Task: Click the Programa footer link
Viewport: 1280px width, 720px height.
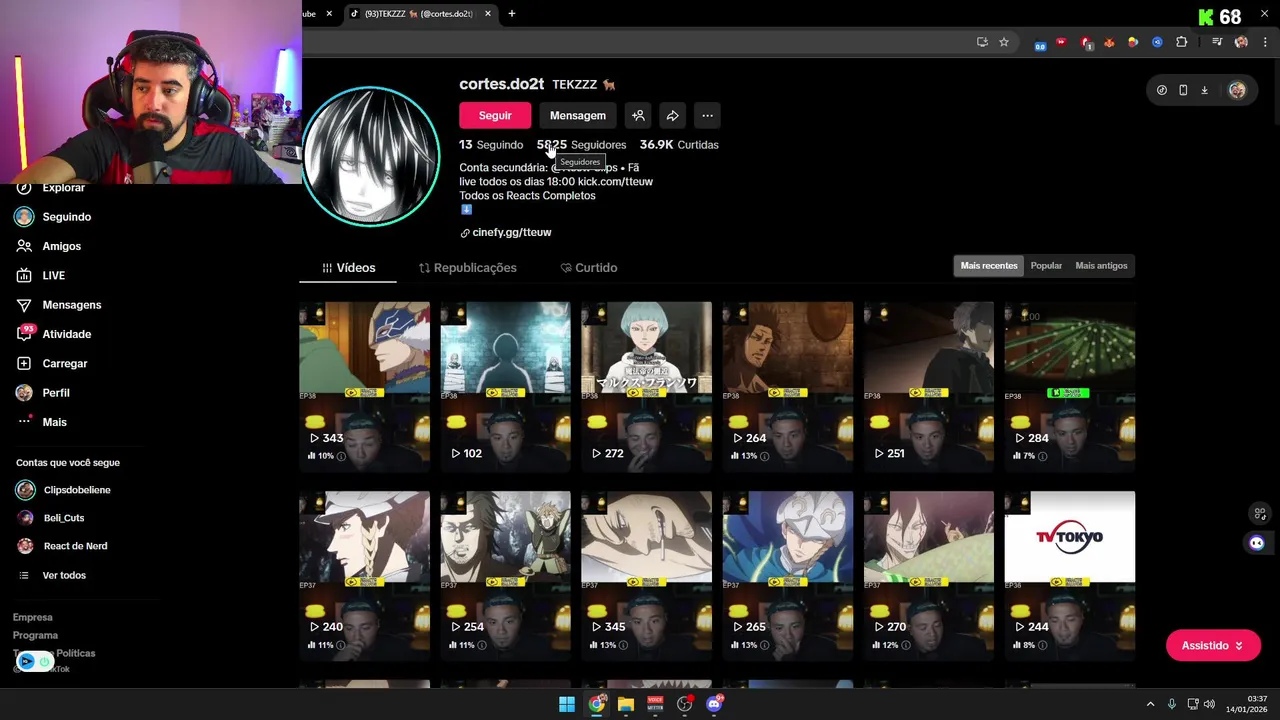Action: pos(35,636)
